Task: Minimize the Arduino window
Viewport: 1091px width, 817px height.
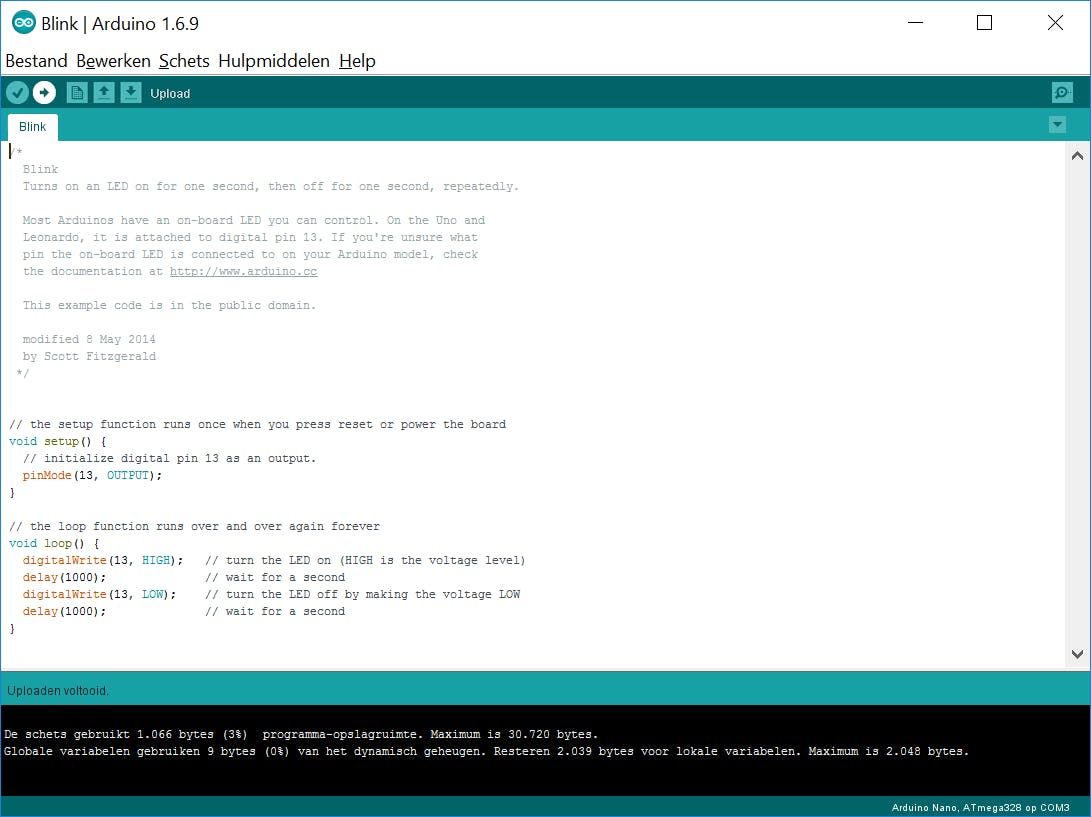Action: click(x=916, y=23)
